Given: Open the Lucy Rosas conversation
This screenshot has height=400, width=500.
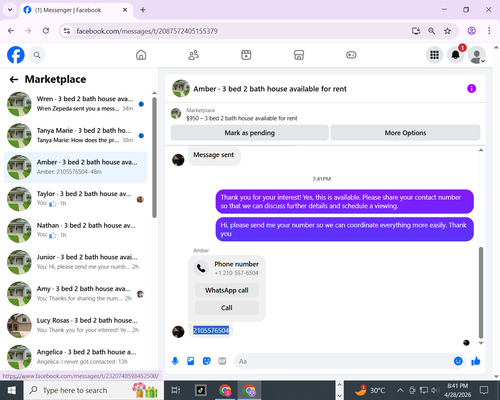Looking at the screenshot, I should 75,325.
